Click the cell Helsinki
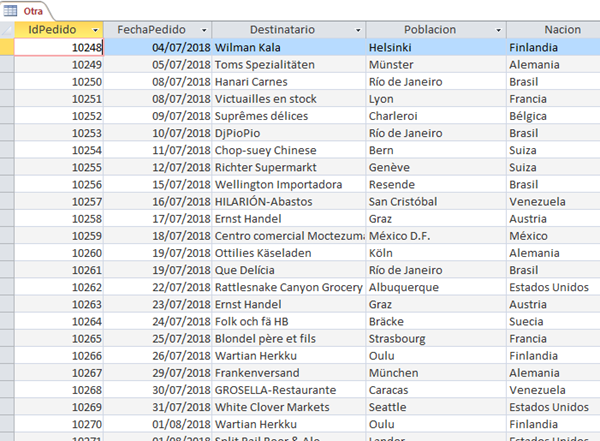This screenshot has height=441, width=600. [x=436, y=47]
